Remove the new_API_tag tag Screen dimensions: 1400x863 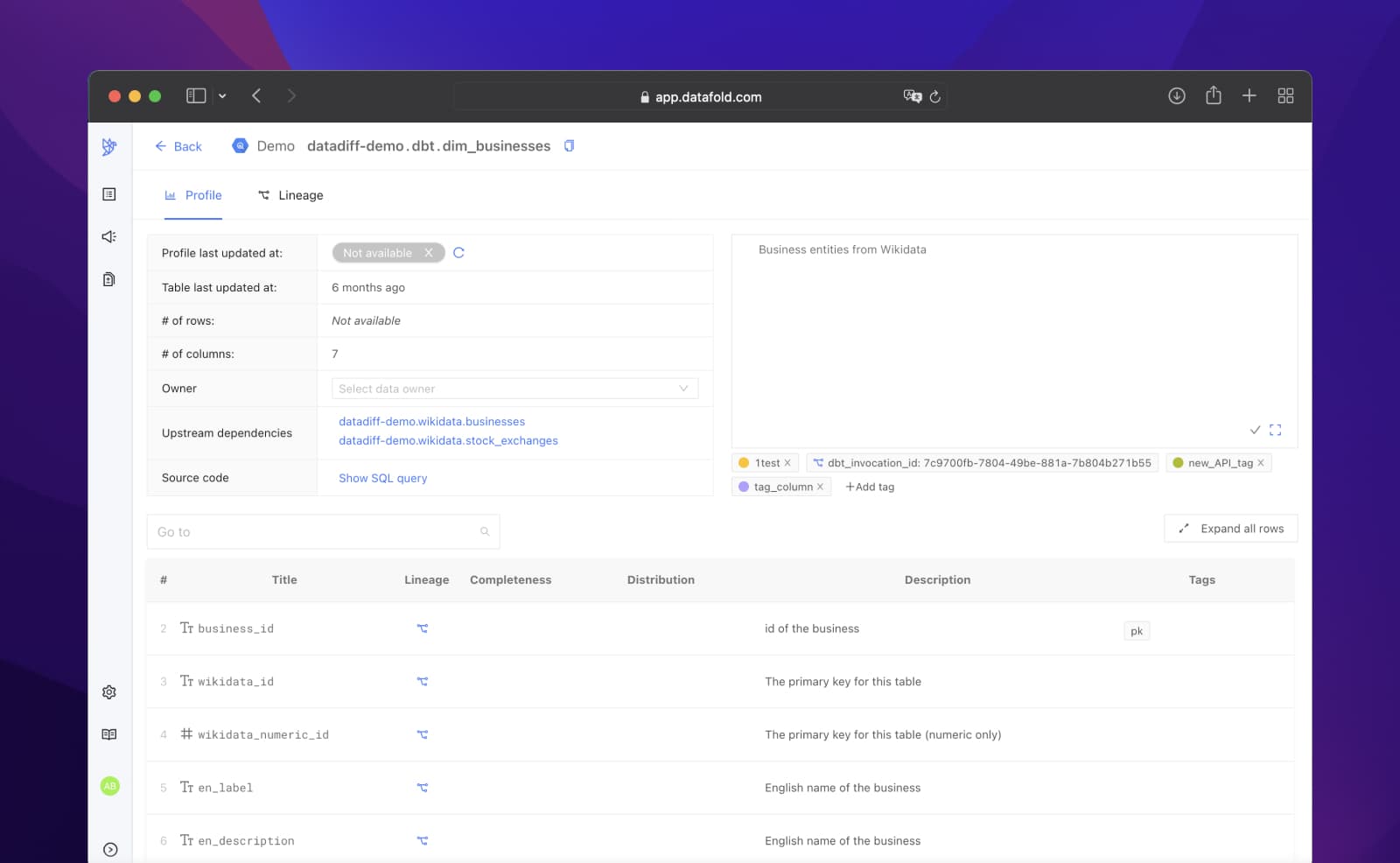point(1261,463)
